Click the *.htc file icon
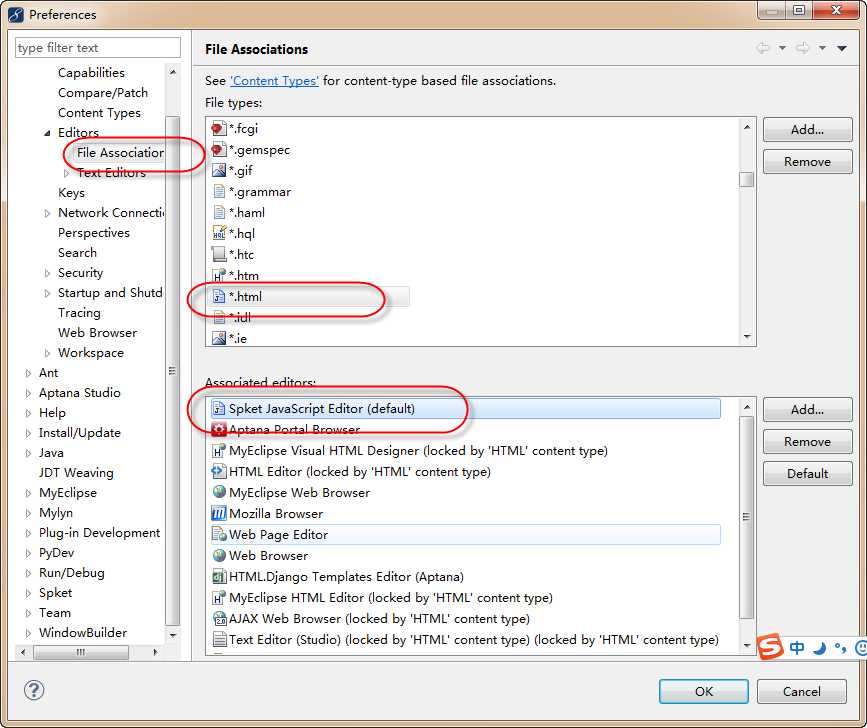867x728 pixels. [219, 254]
